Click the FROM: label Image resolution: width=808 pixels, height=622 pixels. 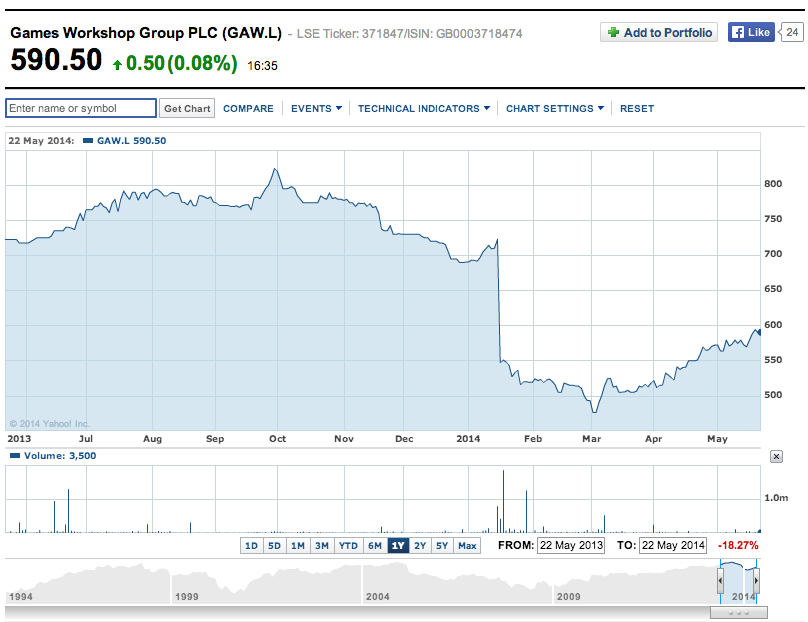point(516,545)
